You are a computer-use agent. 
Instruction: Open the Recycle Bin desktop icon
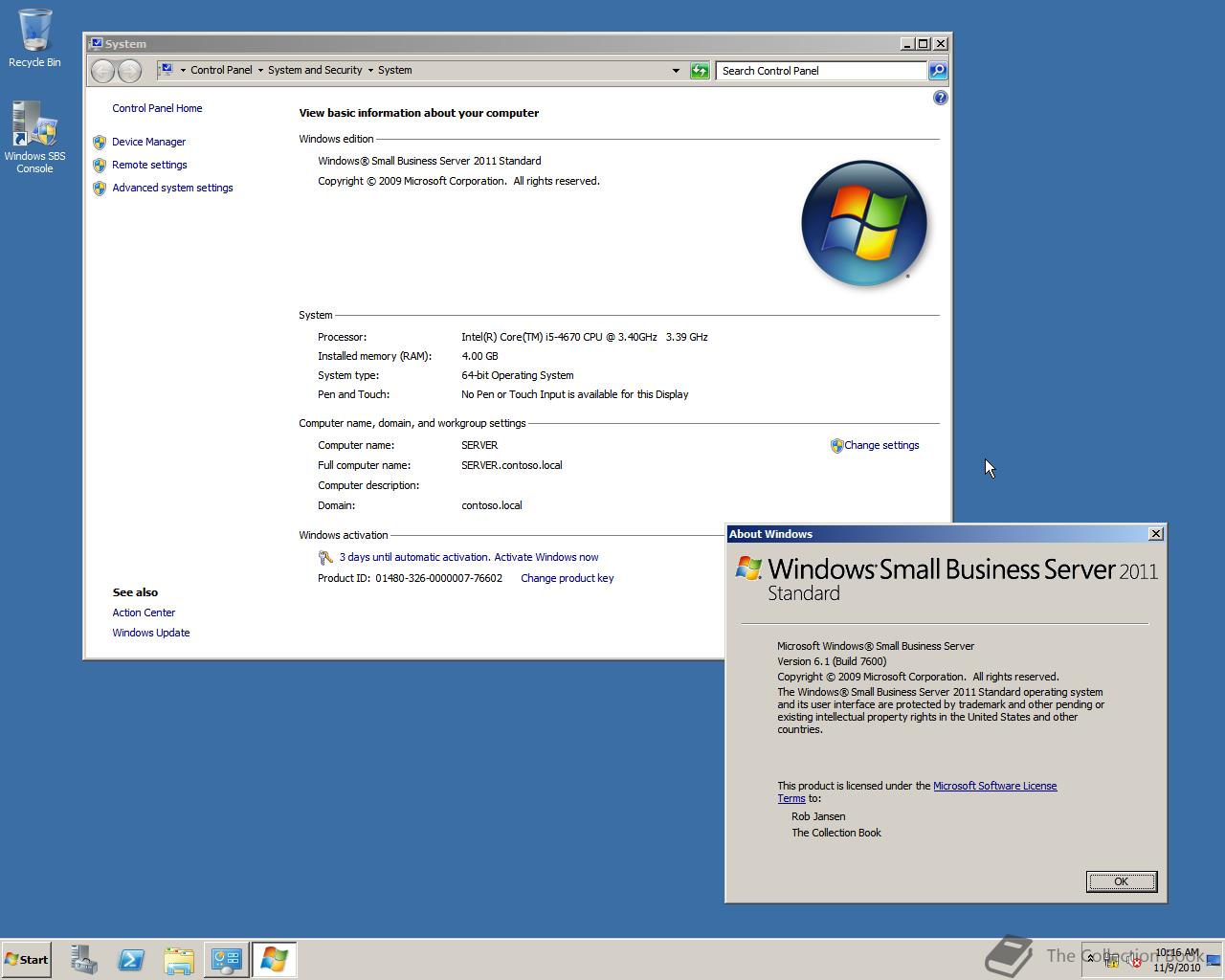(34, 38)
